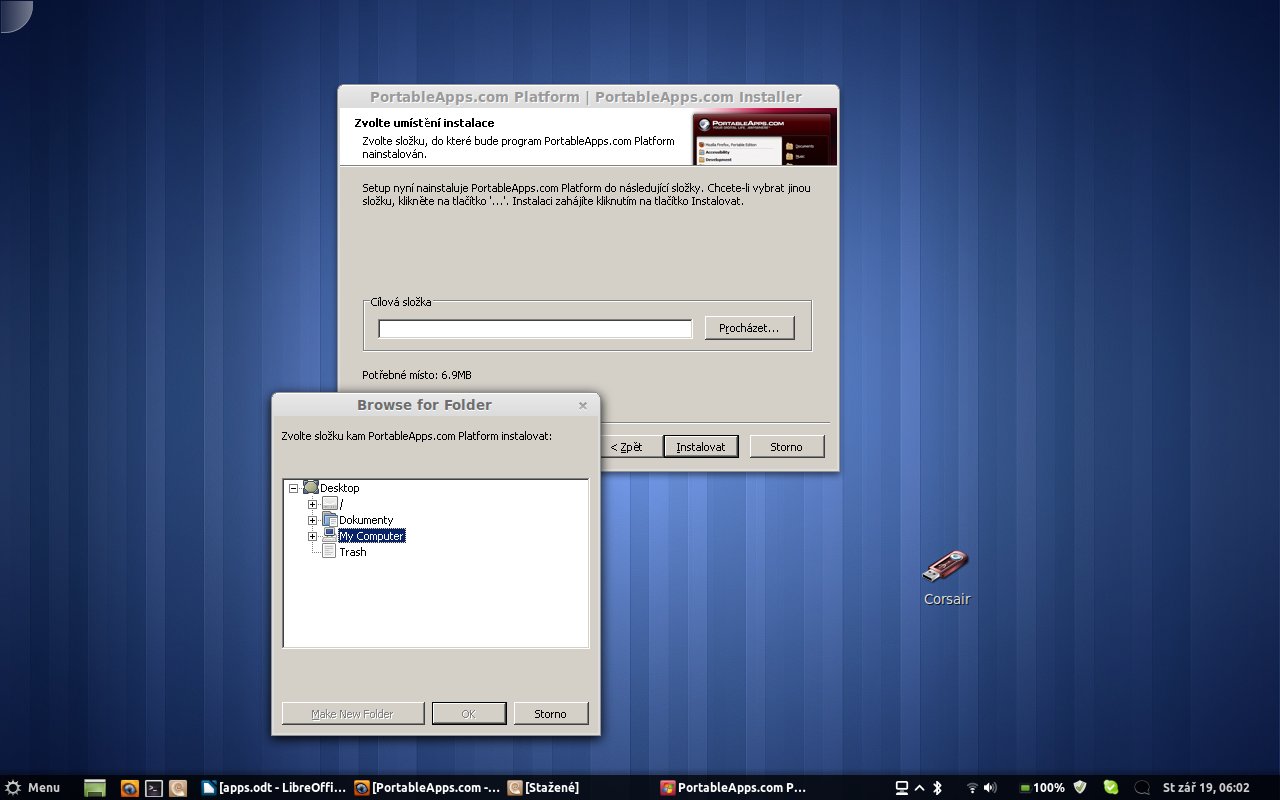Click the Wi-Fi signal icon in tray
This screenshot has height=800, width=1280.
pyautogui.click(x=972, y=788)
